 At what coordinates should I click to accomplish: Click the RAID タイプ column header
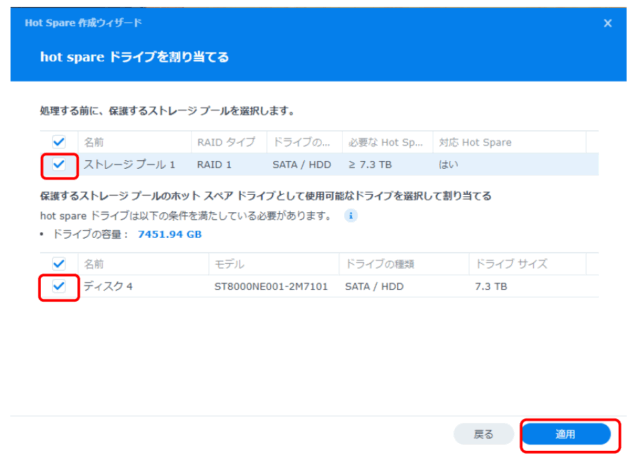click(225, 142)
